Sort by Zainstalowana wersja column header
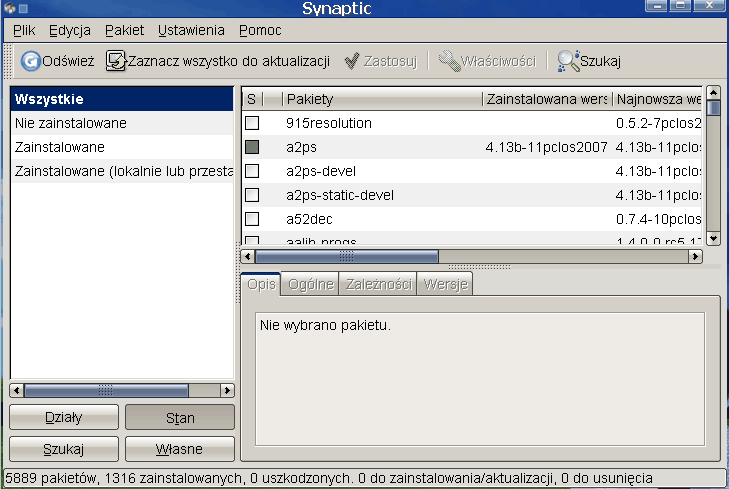The width and height of the screenshot is (729, 489). pyautogui.click(x=547, y=99)
